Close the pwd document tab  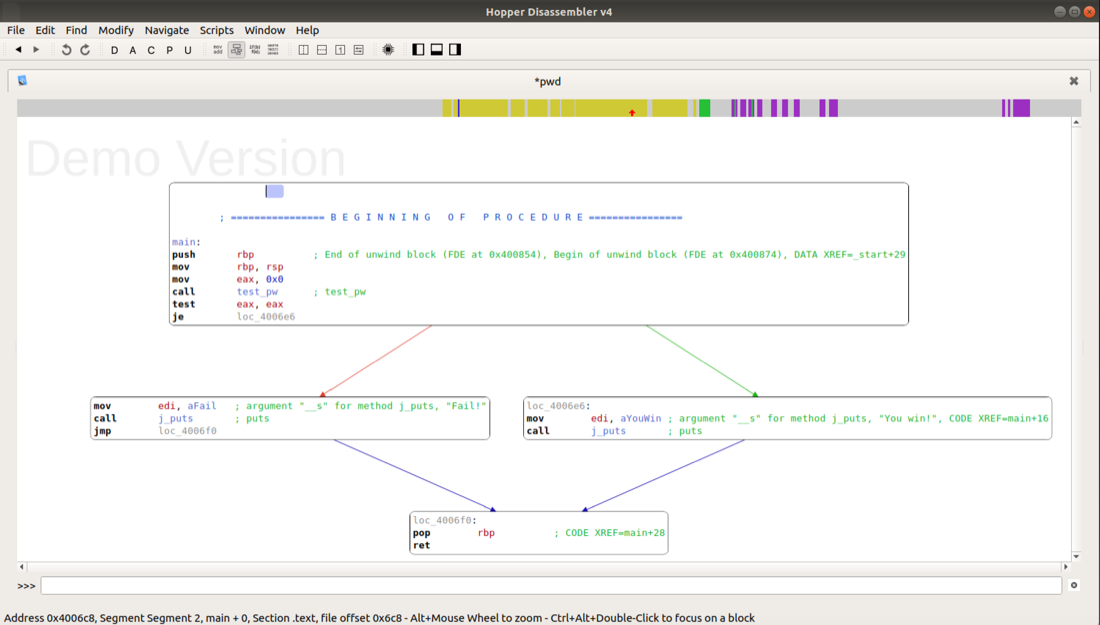coord(1074,81)
